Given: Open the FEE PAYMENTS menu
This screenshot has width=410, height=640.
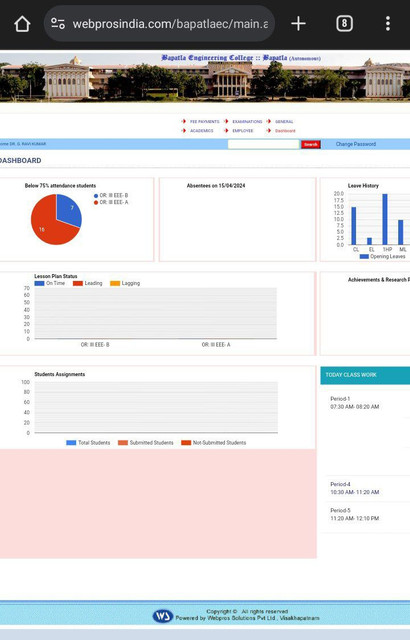Looking at the screenshot, I should tap(204, 122).
